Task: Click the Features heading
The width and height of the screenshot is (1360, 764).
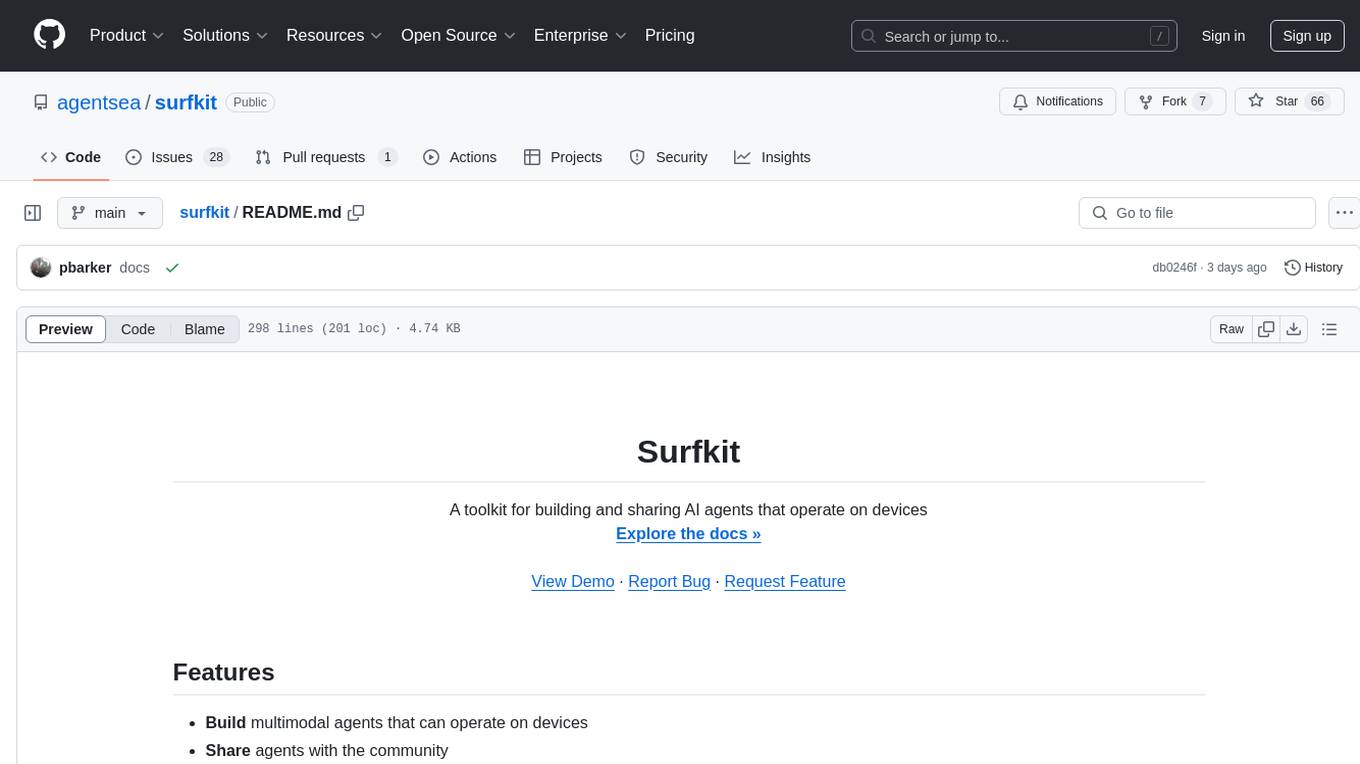Action: 223,672
